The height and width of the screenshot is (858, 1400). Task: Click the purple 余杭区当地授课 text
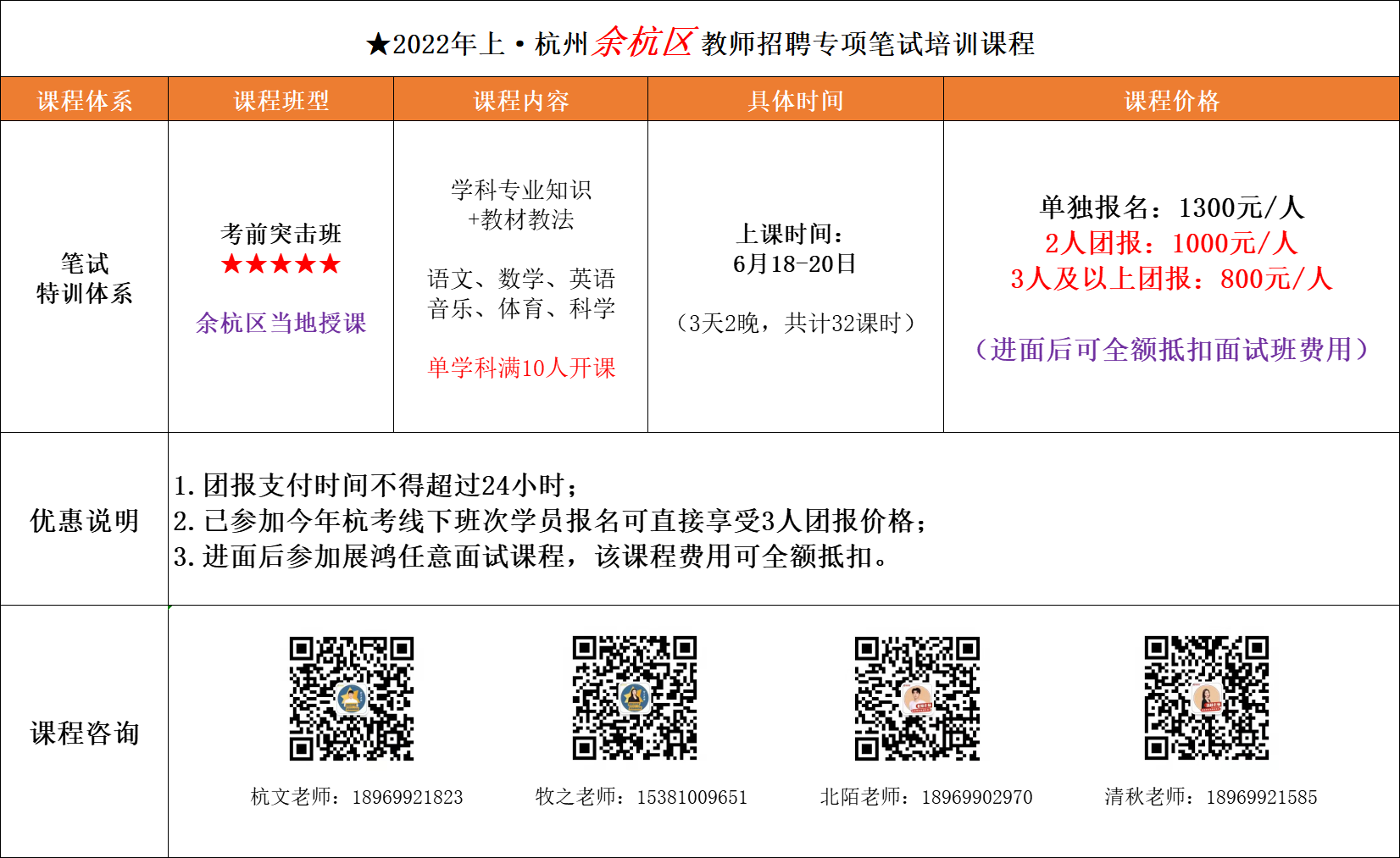281,323
